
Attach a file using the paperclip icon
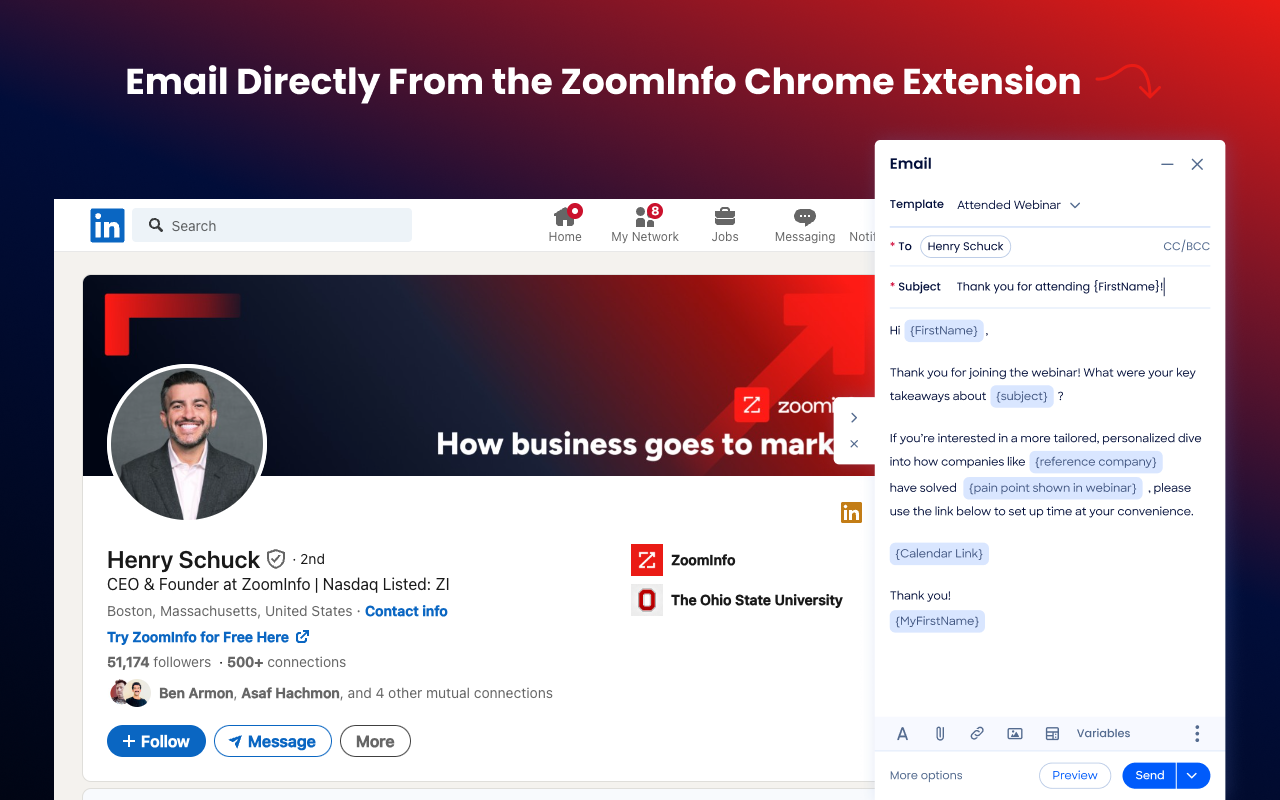(x=939, y=733)
